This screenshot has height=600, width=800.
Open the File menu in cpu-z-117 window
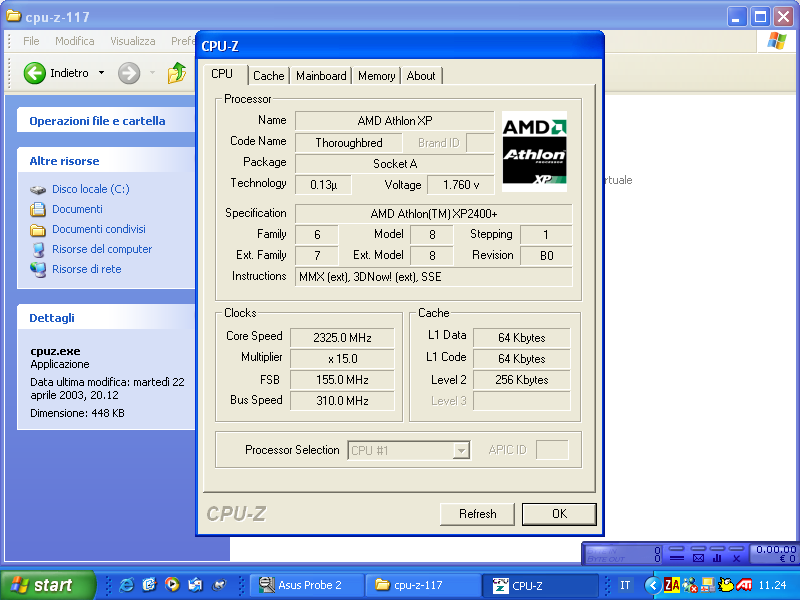31,41
